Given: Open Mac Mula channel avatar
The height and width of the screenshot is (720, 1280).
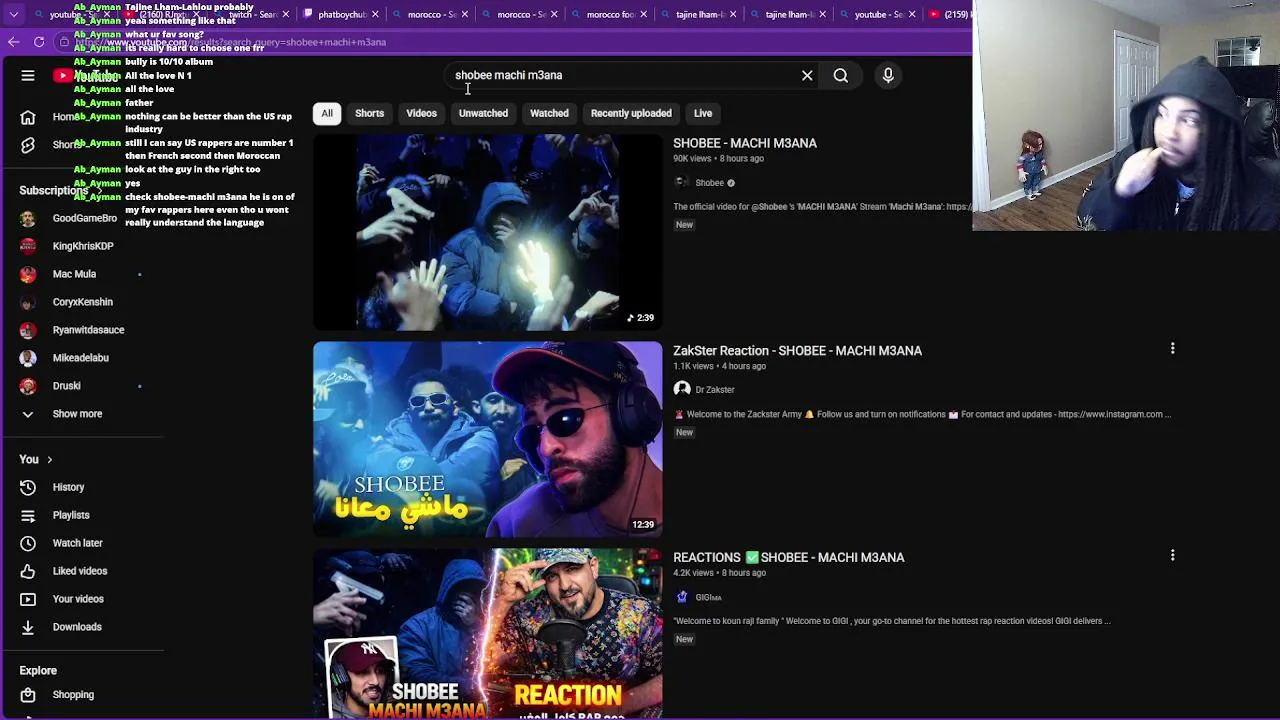Looking at the screenshot, I should pos(28,274).
